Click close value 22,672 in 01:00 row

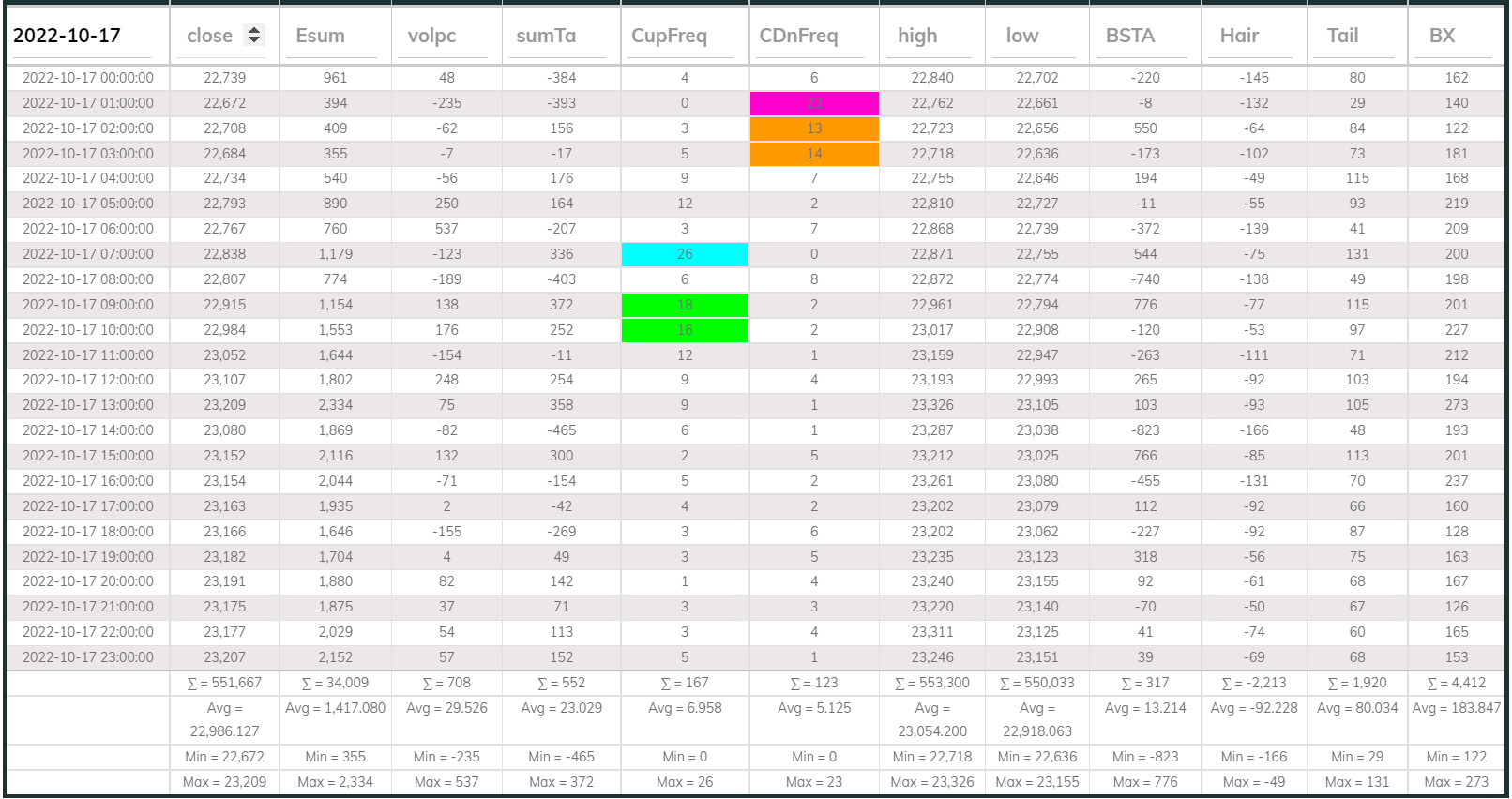pos(225,103)
